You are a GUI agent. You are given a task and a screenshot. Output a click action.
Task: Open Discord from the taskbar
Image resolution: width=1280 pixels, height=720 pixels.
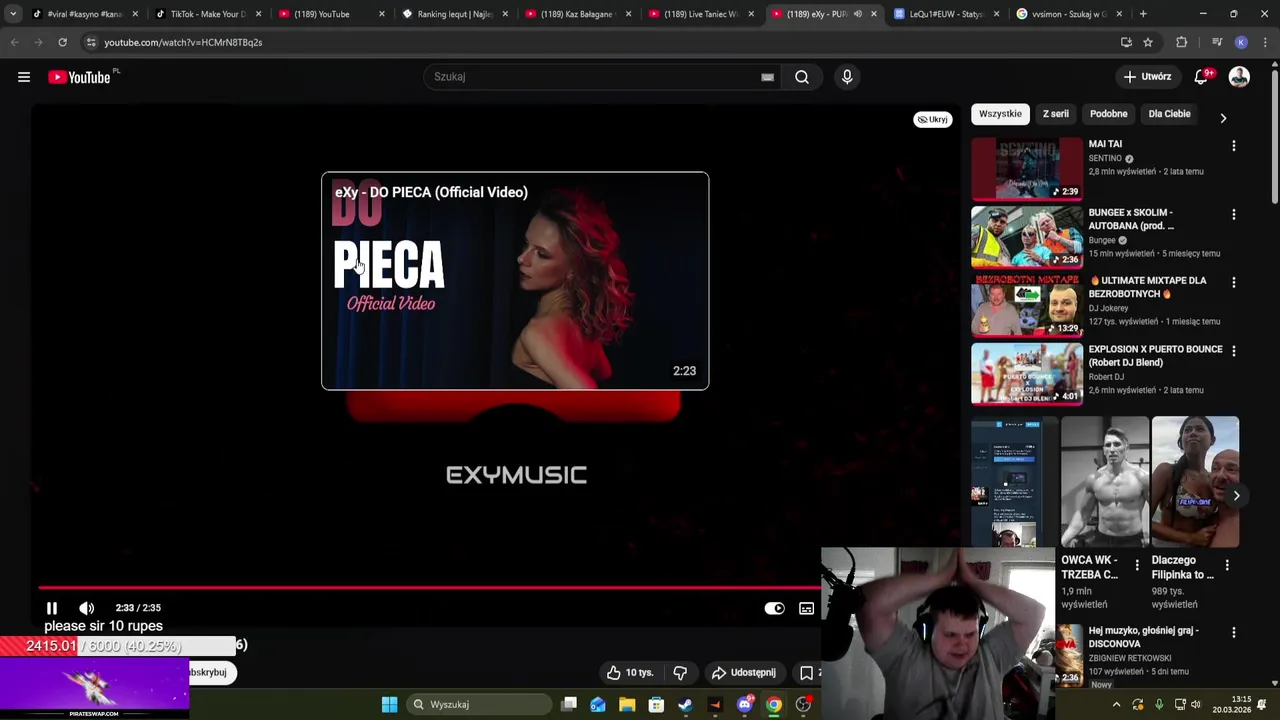(744, 704)
